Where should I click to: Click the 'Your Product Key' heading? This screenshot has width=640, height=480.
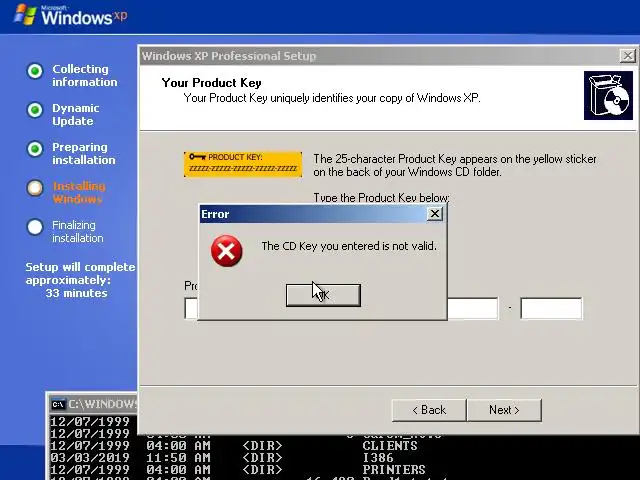pos(211,83)
